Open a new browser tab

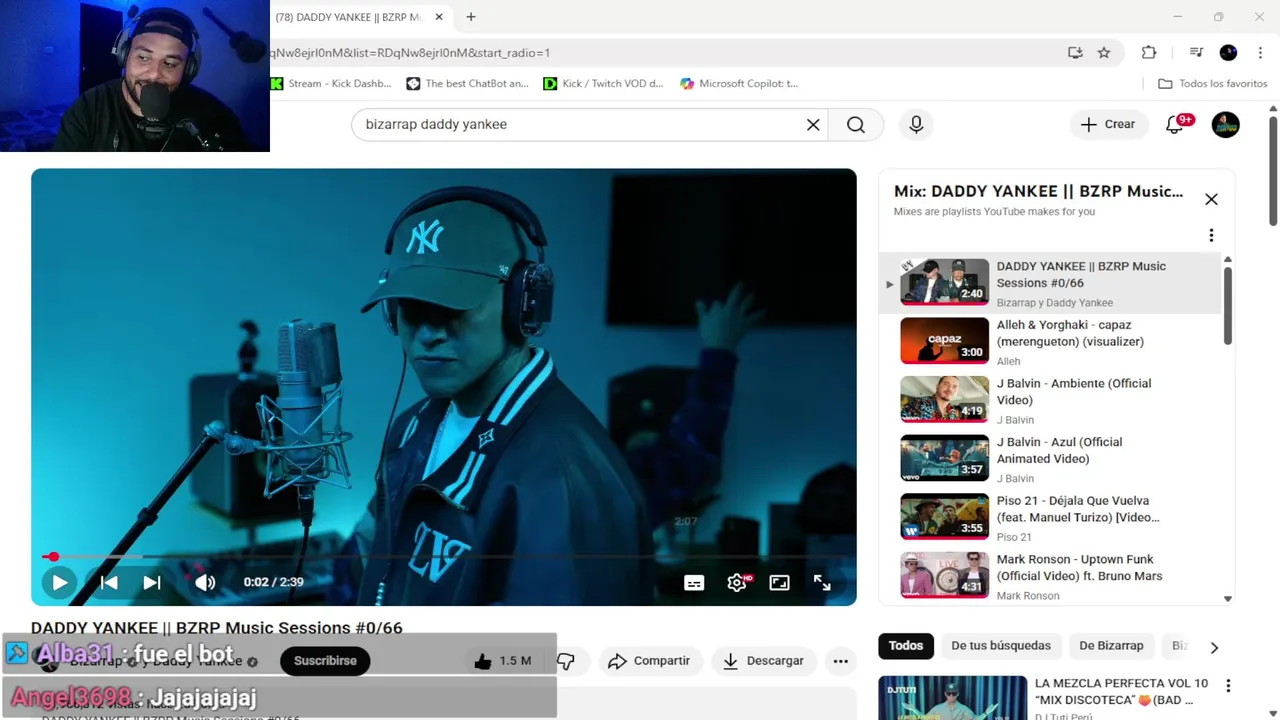tap(470, 17)
